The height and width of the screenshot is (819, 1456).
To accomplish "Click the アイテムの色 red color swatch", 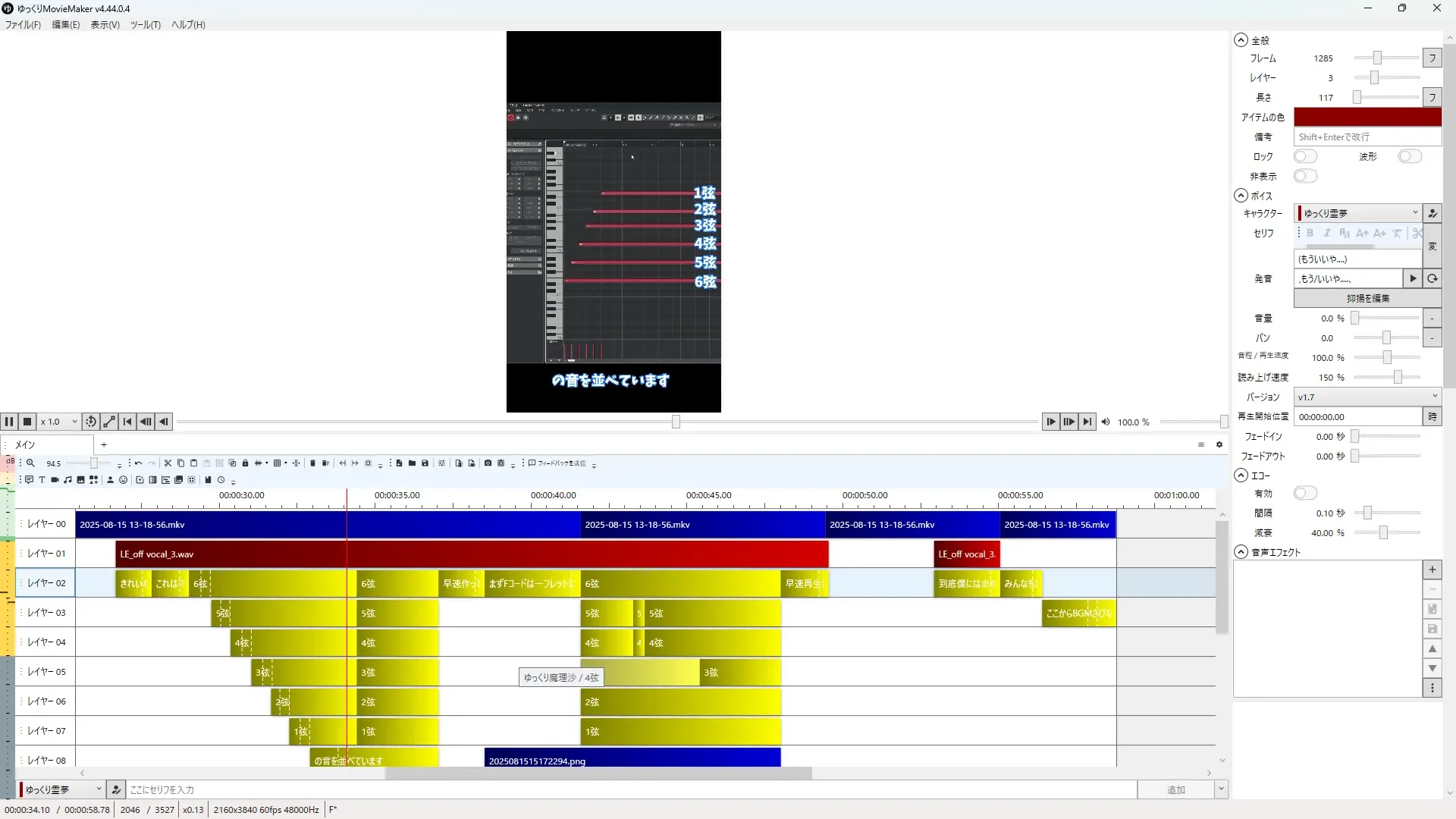I will (x=1367, y=117).
